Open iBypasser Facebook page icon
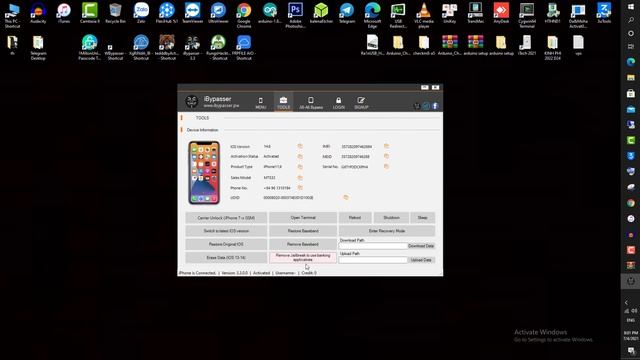 click(435, 106)
